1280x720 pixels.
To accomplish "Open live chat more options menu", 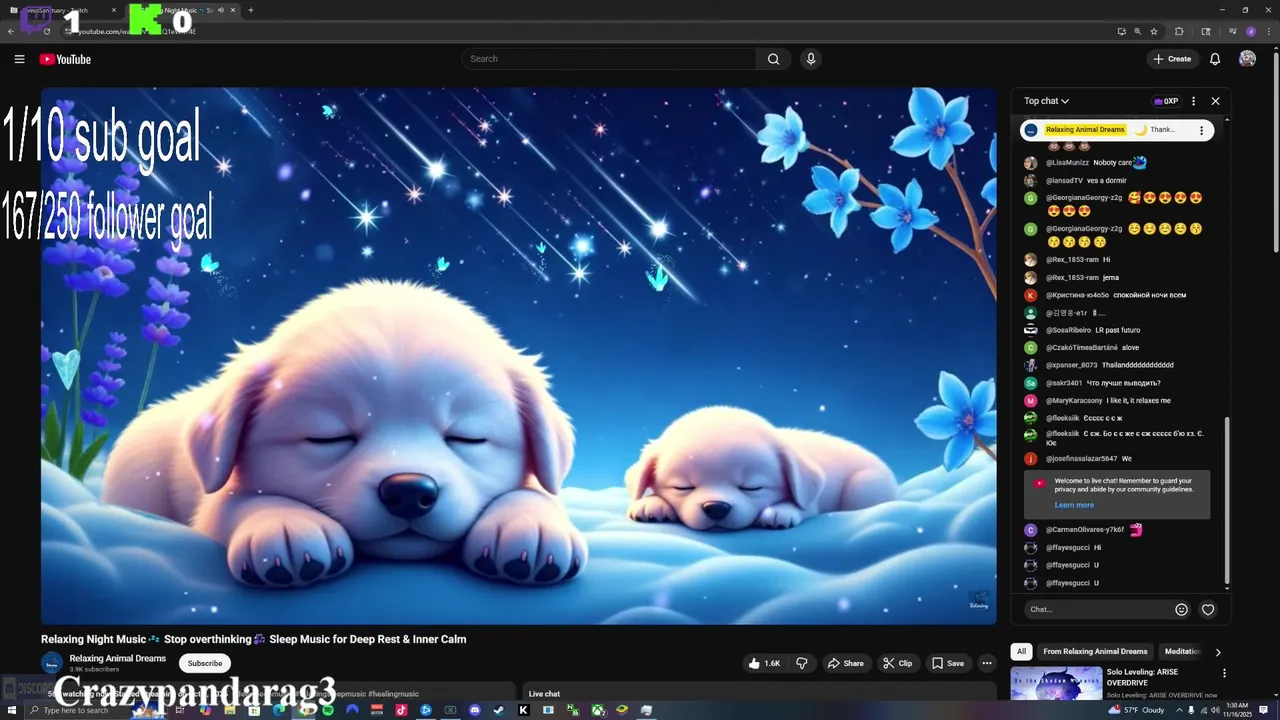I will (1193, 101).
